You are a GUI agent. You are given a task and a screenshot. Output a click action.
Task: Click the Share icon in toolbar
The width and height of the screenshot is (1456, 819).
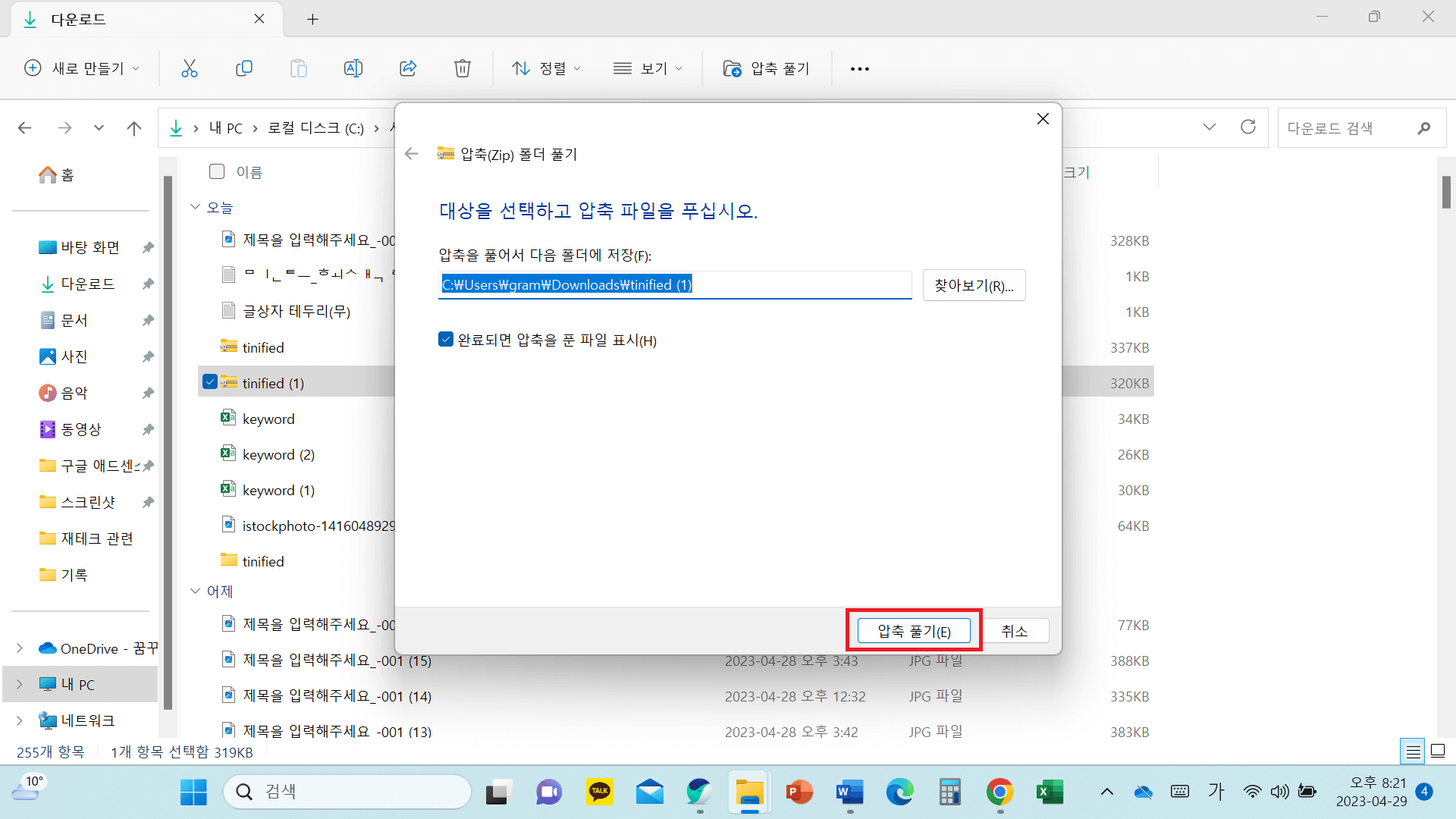[x=408, y=68]
